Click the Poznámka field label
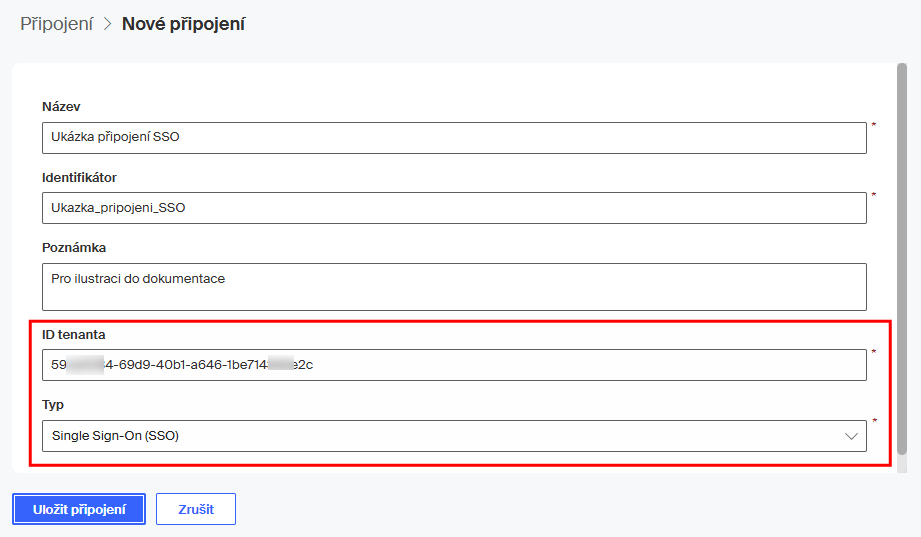This screenshot has height=537, width=921. [x=74, y=248]
